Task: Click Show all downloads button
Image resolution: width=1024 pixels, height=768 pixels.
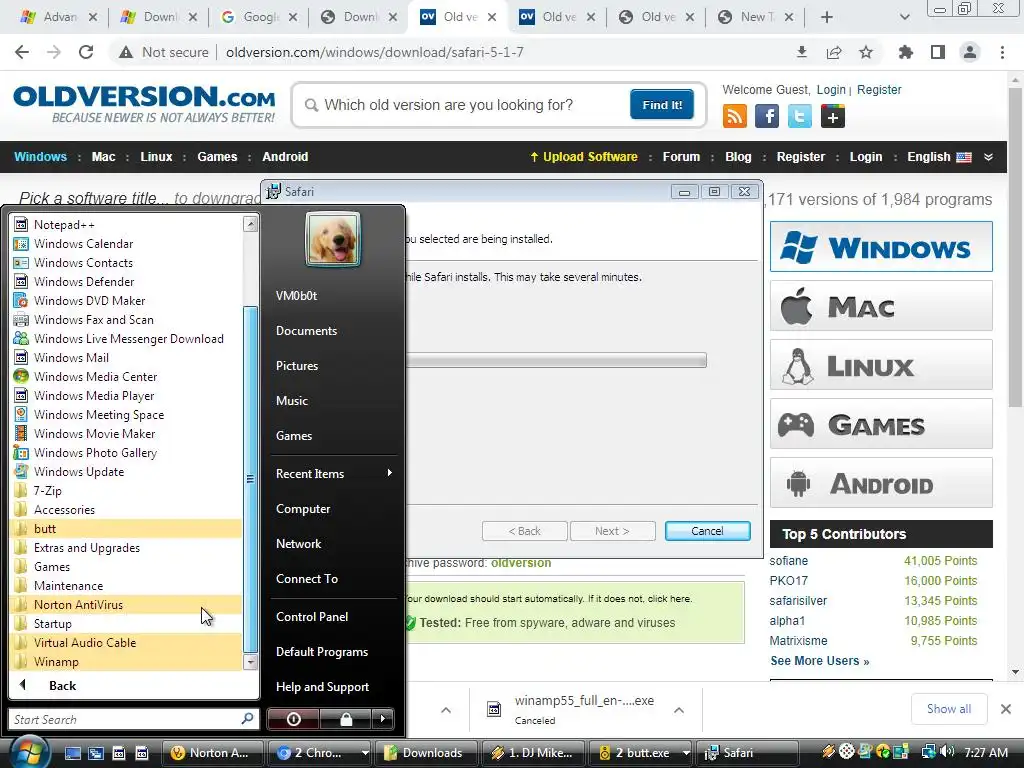Action: [x=948, y=709]
